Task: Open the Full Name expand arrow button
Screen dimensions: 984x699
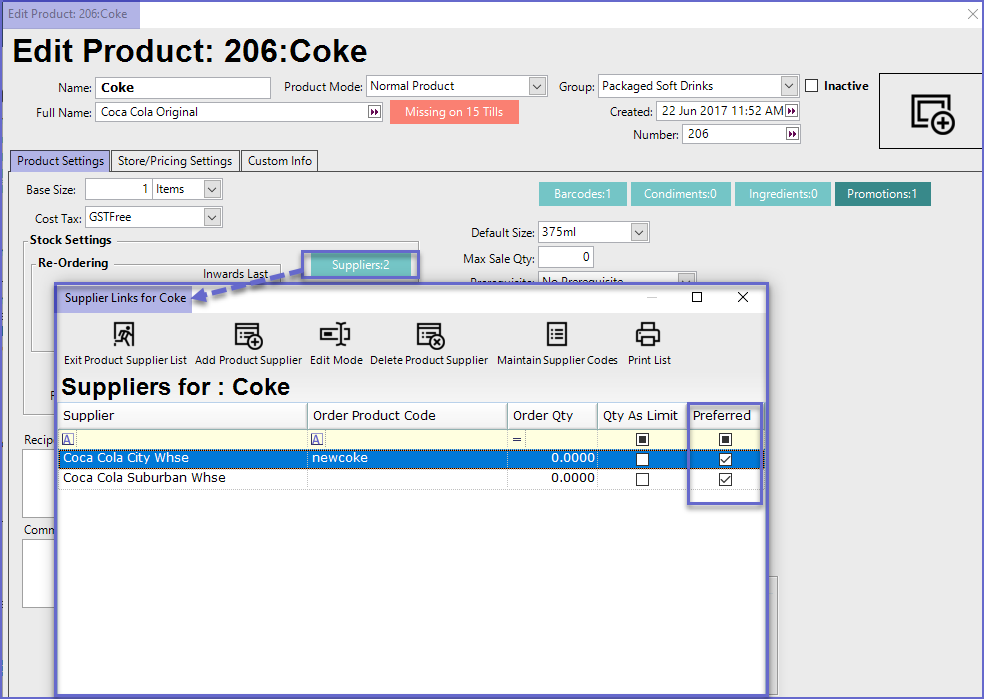Action: pyautogui.click(x=375, y=113)
